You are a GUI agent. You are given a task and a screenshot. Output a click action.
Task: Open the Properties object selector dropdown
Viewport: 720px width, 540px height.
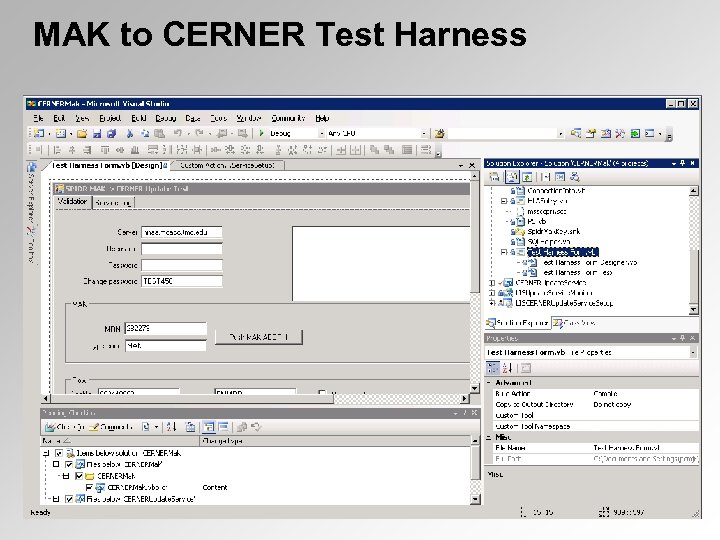click(692, 352)
